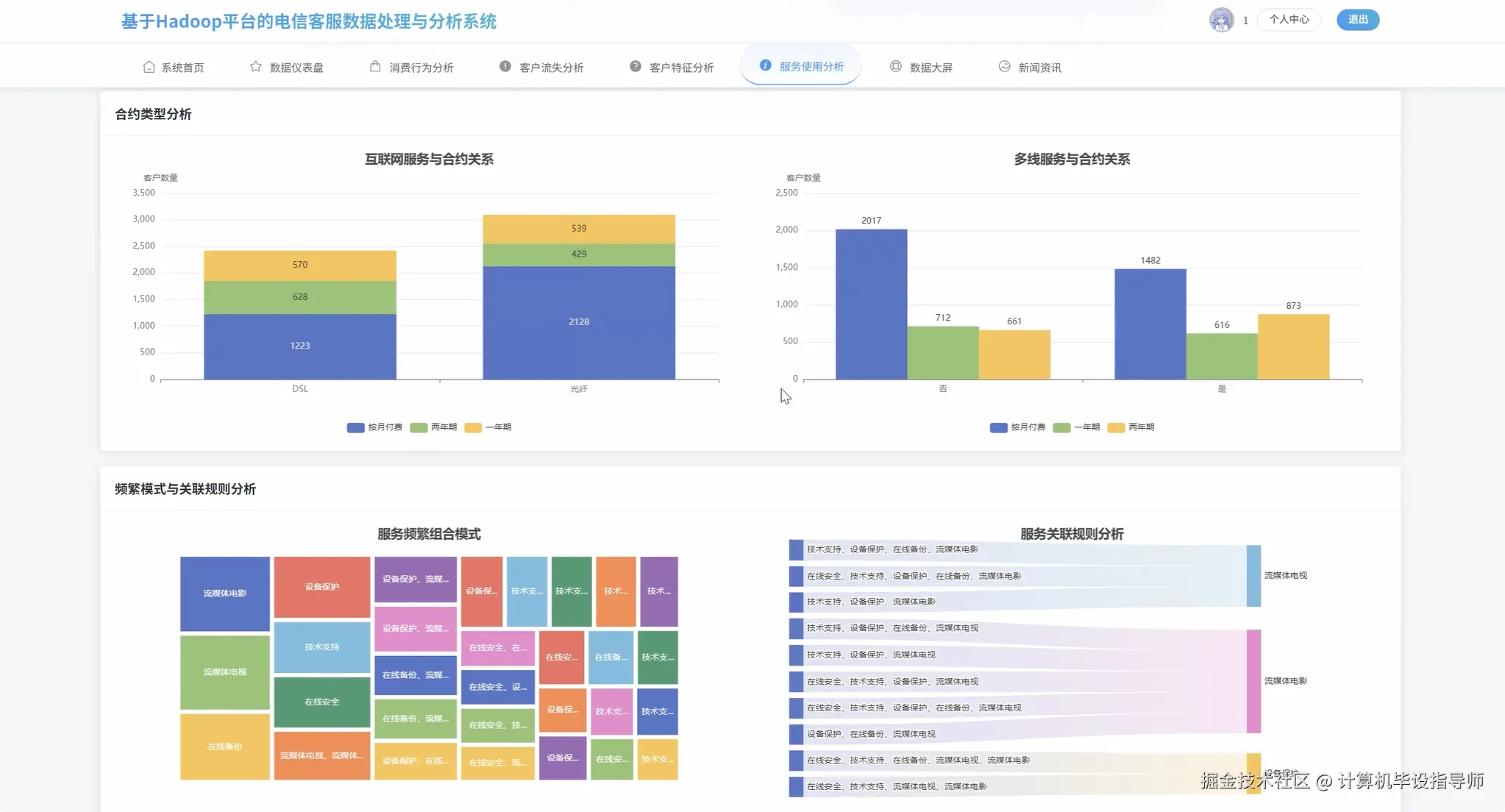Image resolution: width=1505 pixels, height=812 pixels.
Task: Toggle 一年期 legend in internet service chart
Action: (488, 427)
